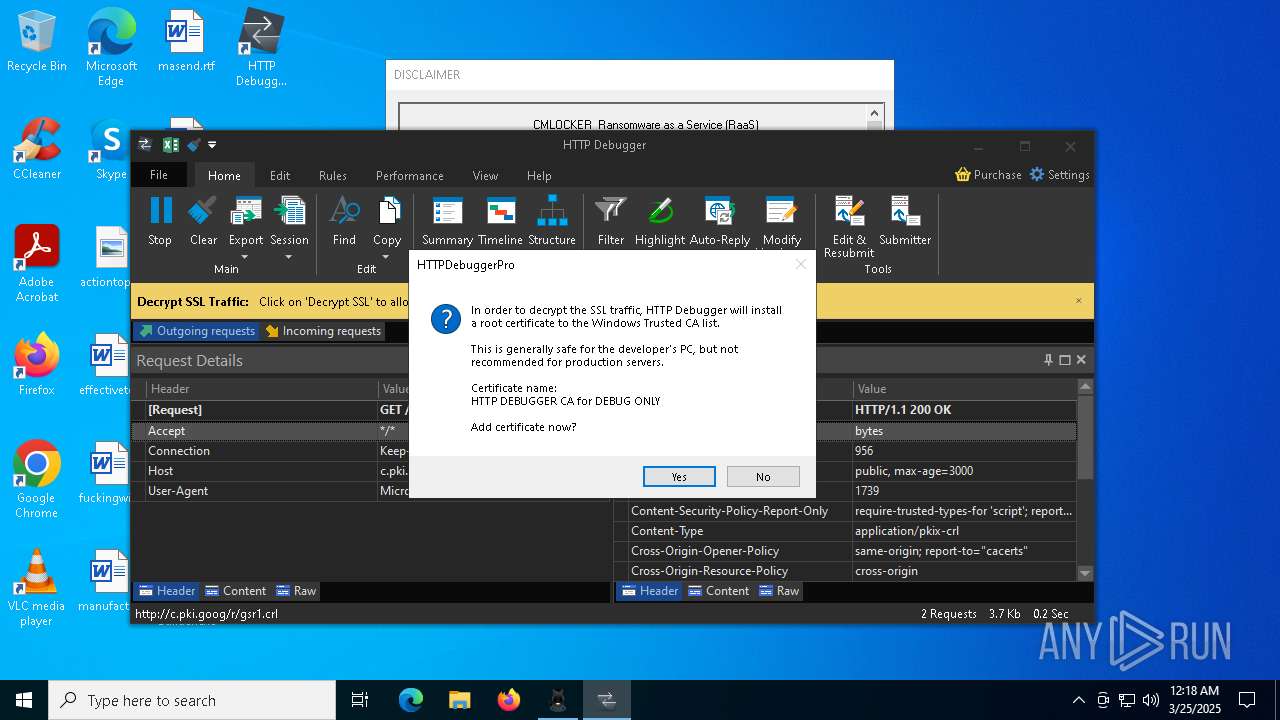This screenshot has width=1280, height=720.
Task: Click the brush quick-access icon in title bar
Action: pyautogui.click(x=194, y=145)
